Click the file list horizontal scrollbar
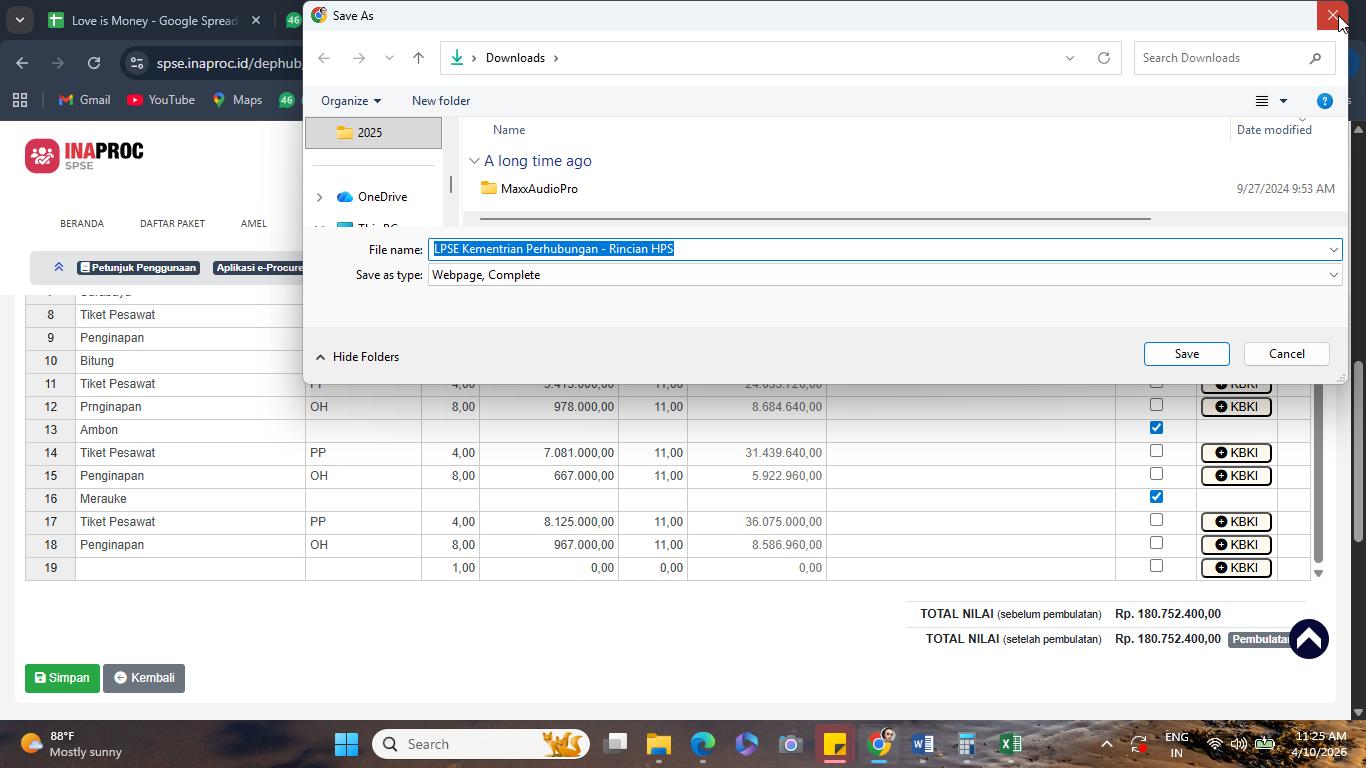Image resolution: width=1366 pixels, height=768 pixels. tap(814, 218)
